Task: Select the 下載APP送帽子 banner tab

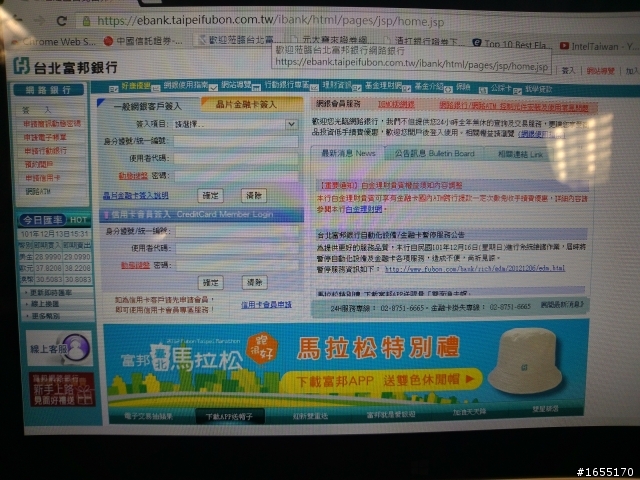Action: (229, 416)
